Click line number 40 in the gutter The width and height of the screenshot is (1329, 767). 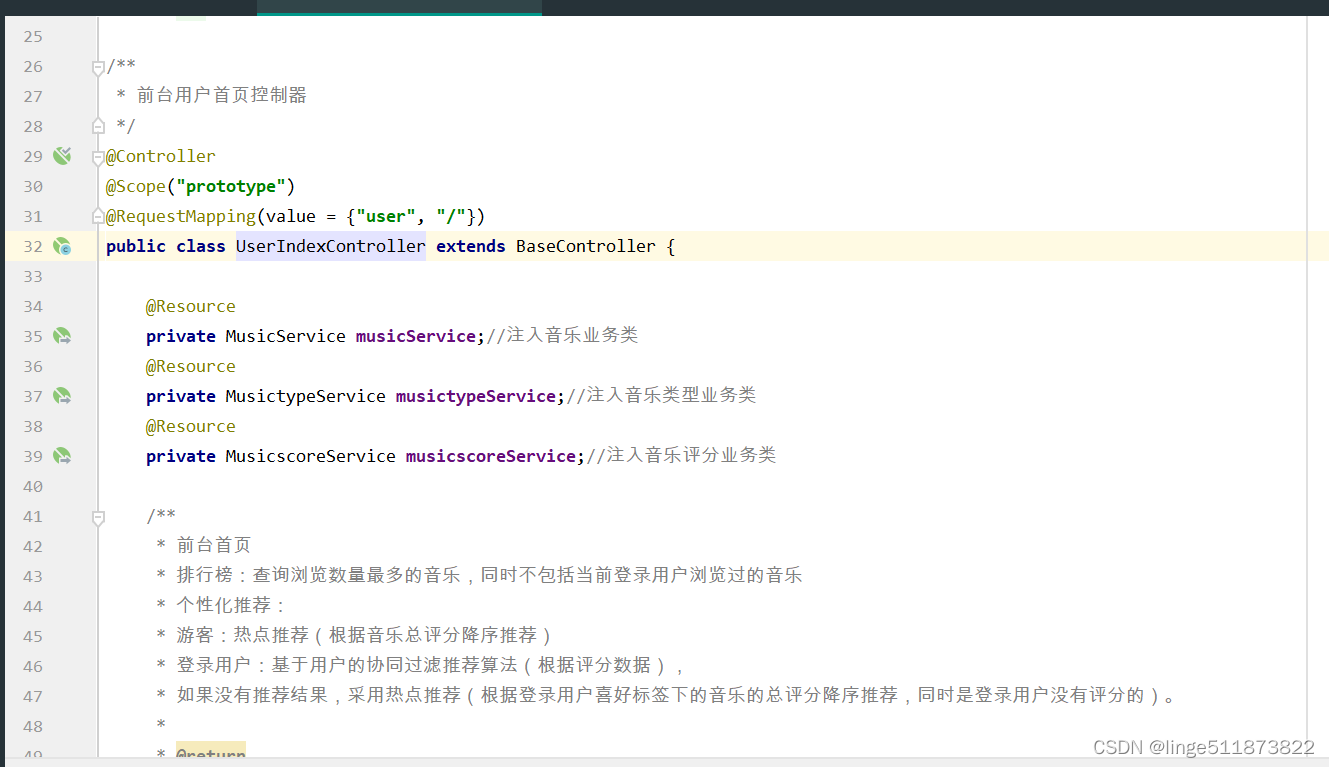tap(33, 486)
